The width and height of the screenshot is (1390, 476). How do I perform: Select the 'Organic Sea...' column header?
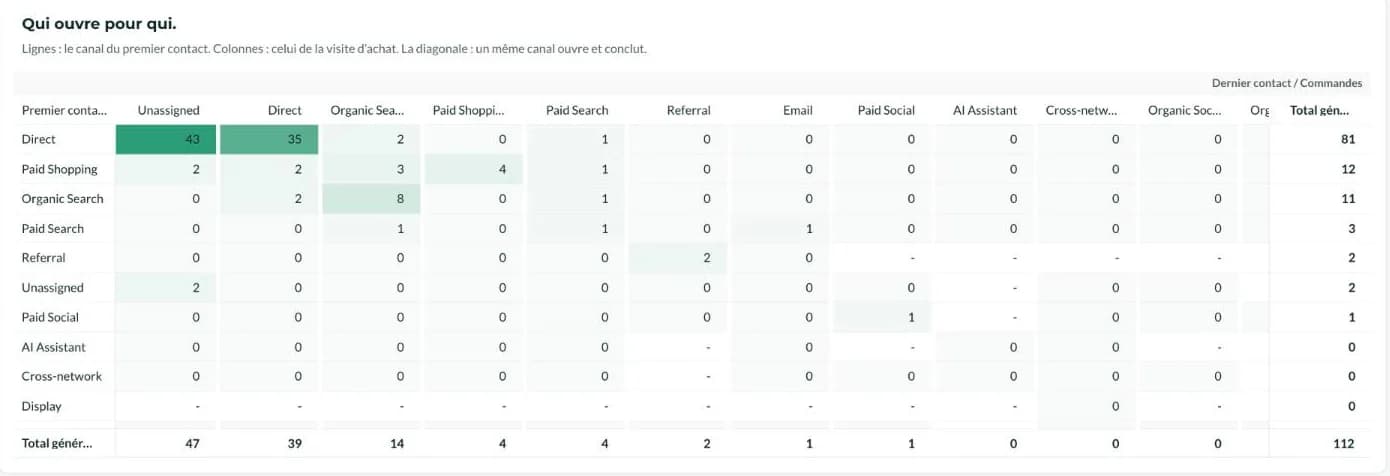(x=367, y=110)
